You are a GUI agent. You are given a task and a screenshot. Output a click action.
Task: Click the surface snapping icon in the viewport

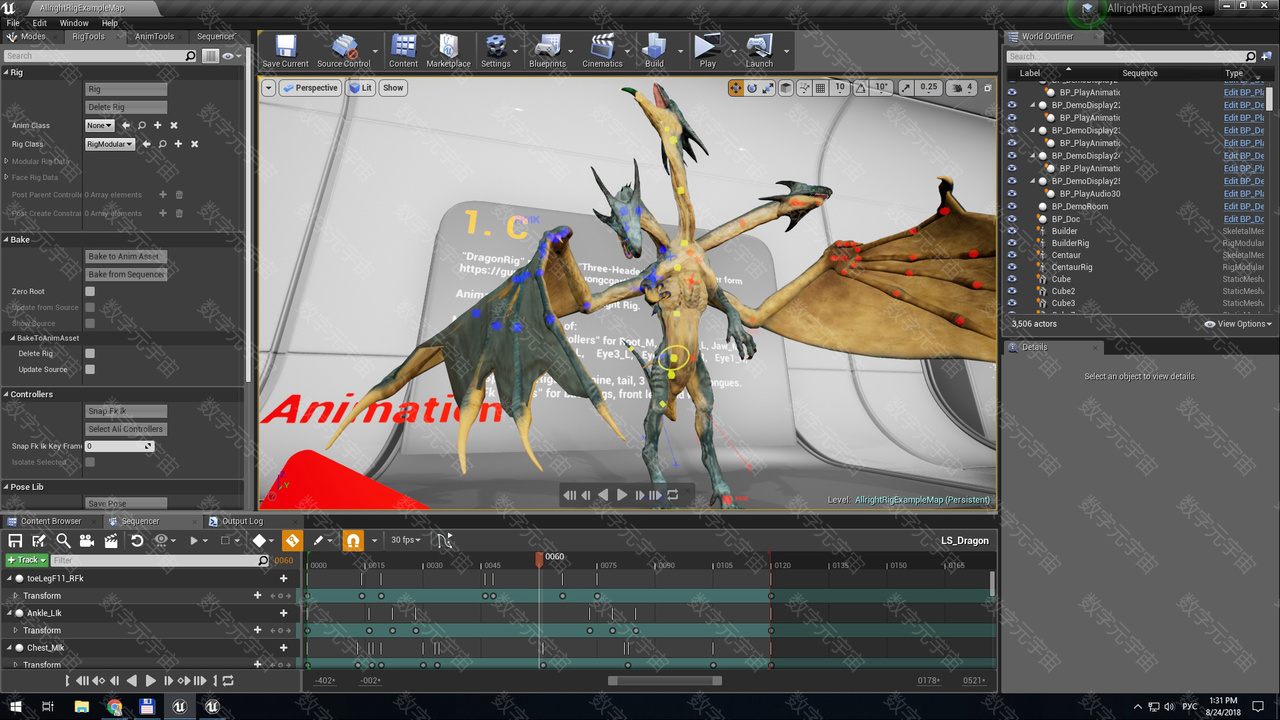point(803,88)
